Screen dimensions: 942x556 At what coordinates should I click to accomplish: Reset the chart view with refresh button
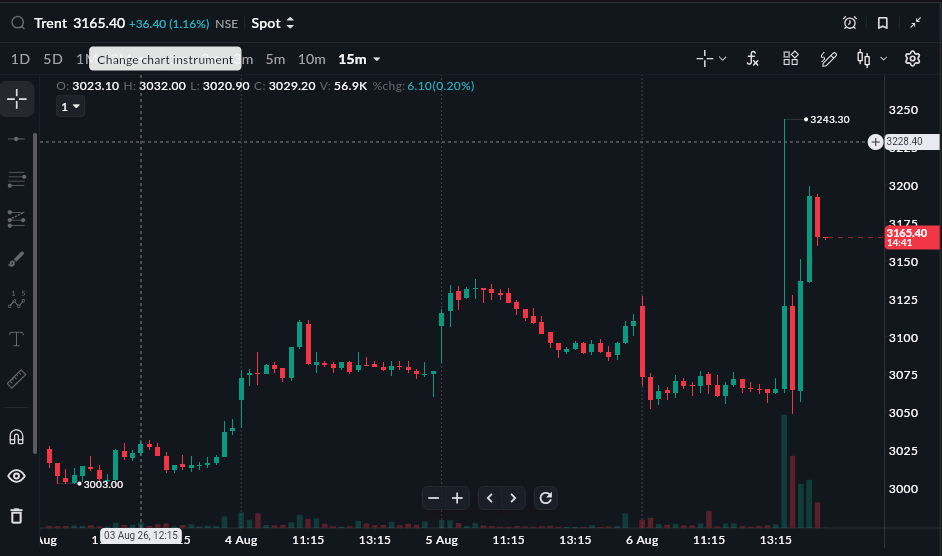(x=545, y=498)
